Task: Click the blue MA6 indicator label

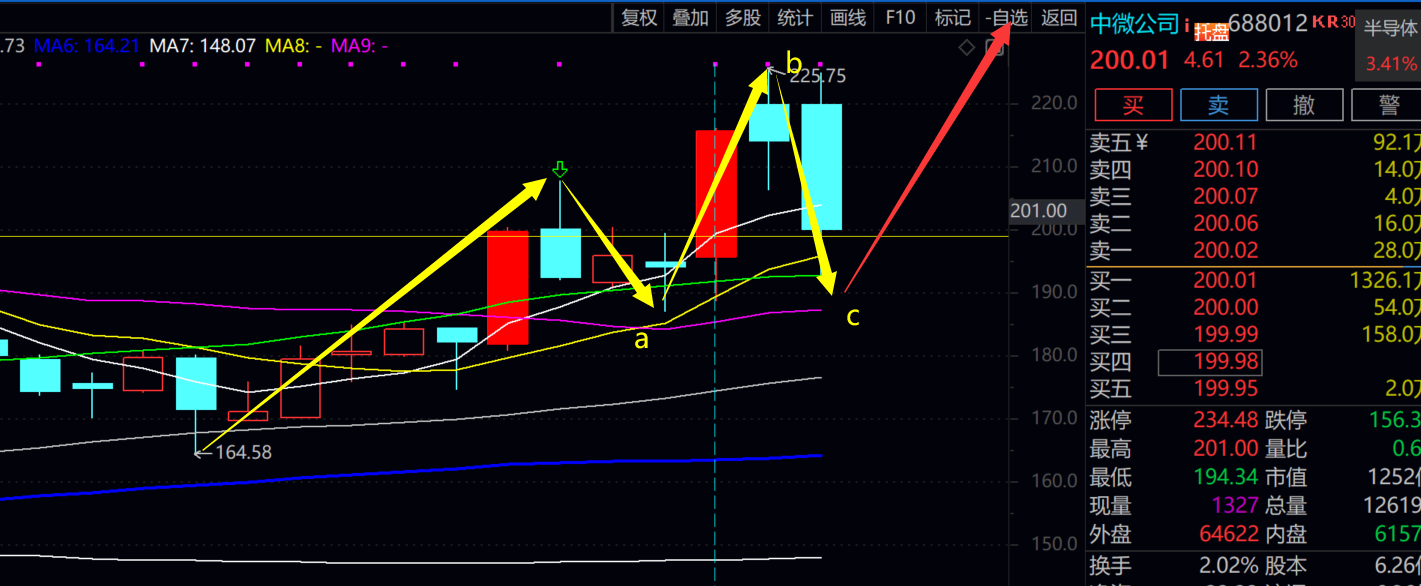Action: (87, 45)
